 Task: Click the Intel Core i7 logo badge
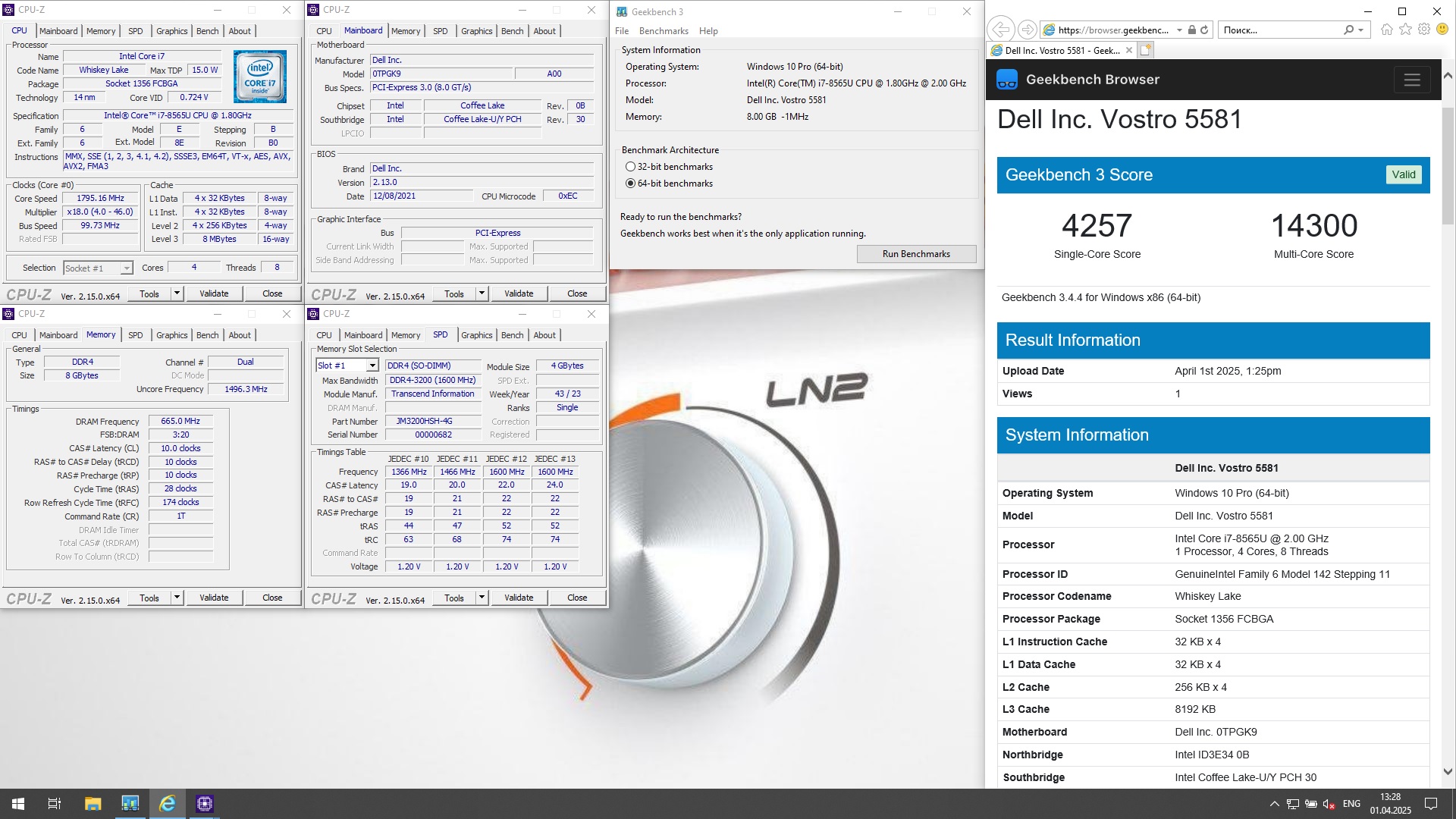[x=260, y=76]
